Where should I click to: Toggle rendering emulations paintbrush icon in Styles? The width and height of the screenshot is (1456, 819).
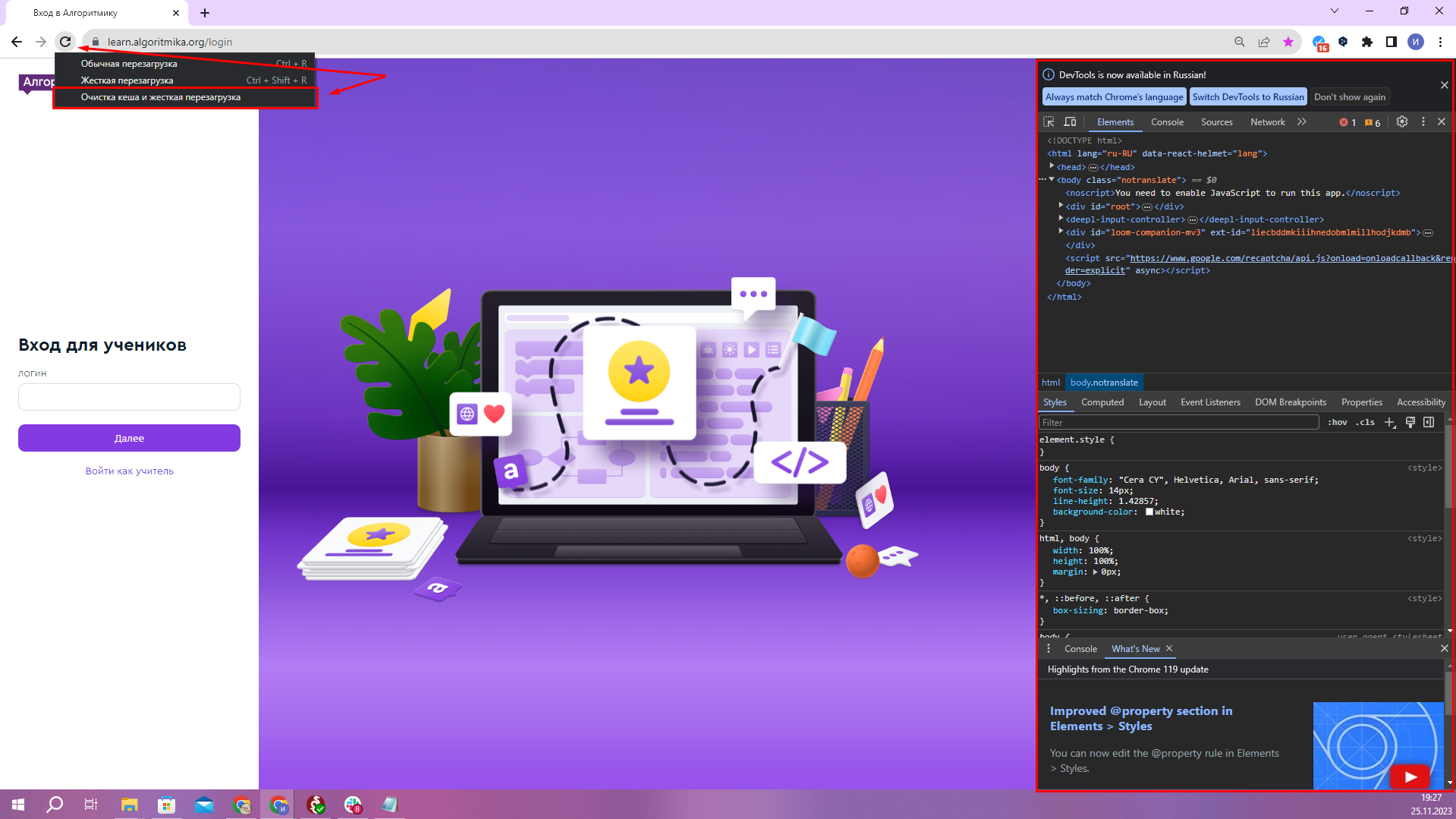1410,422
